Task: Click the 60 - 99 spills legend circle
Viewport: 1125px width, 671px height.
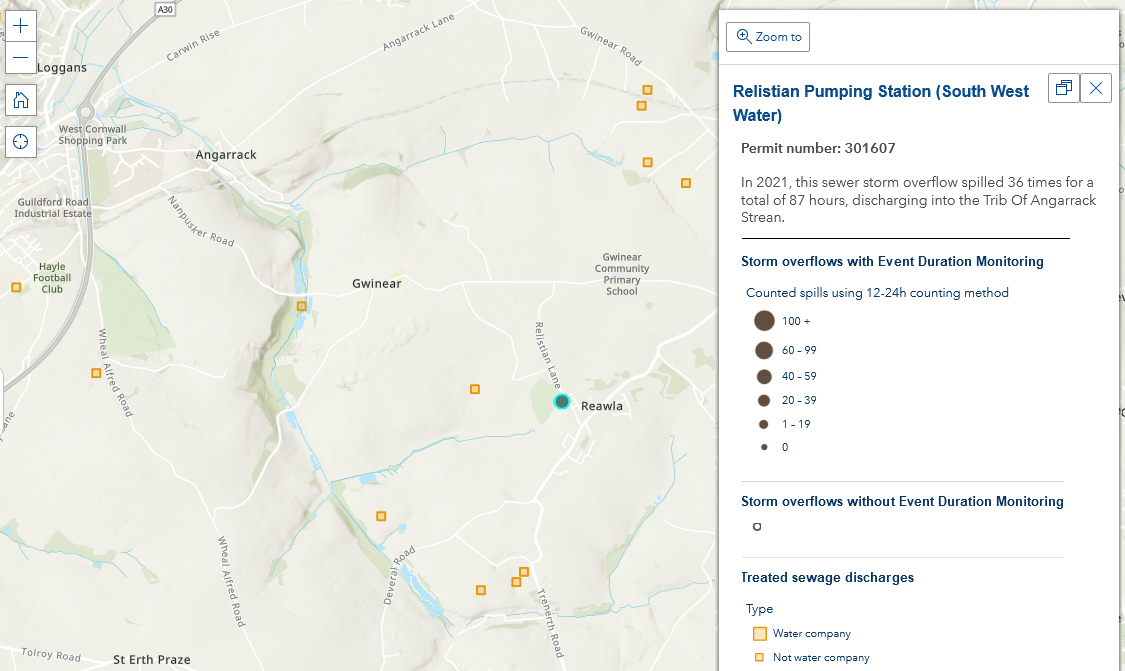Action: [764, 350]
